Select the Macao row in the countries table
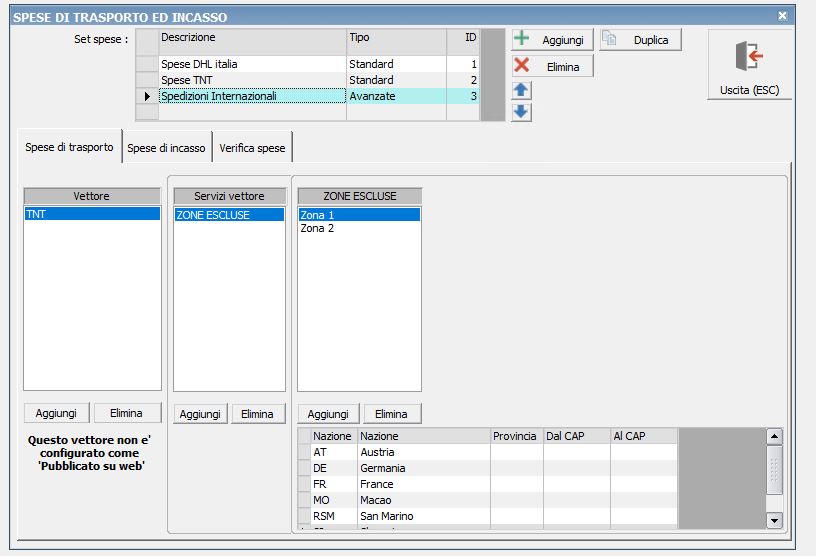 coord(487,500)
